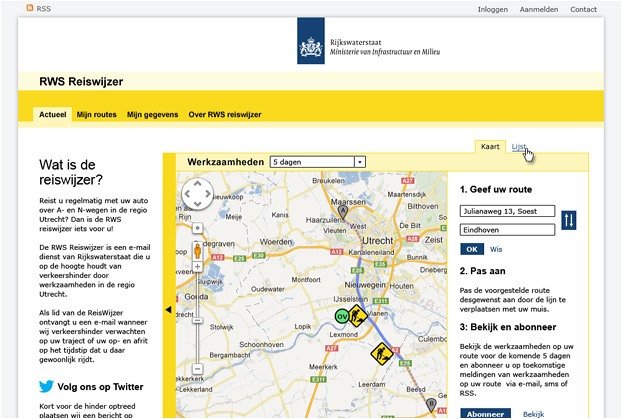This screenshot has height=419, width=622.
Task: Open the Mijn gegevens tab
Action: click(152, 114)
